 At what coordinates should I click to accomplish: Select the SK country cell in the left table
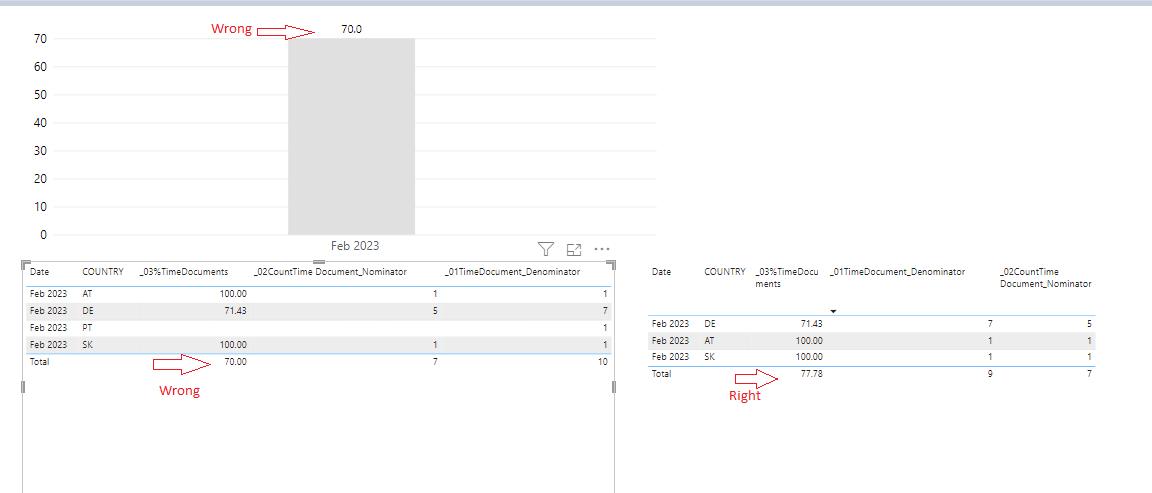coord(87,345)
